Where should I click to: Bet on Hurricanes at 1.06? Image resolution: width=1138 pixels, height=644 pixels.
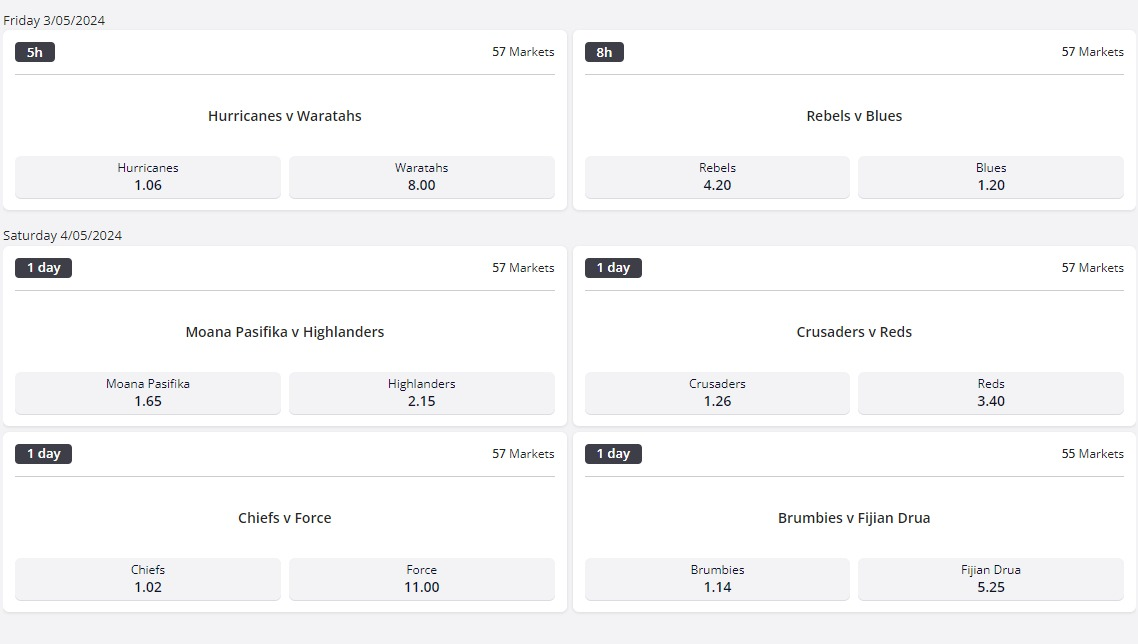pos(148,177)
